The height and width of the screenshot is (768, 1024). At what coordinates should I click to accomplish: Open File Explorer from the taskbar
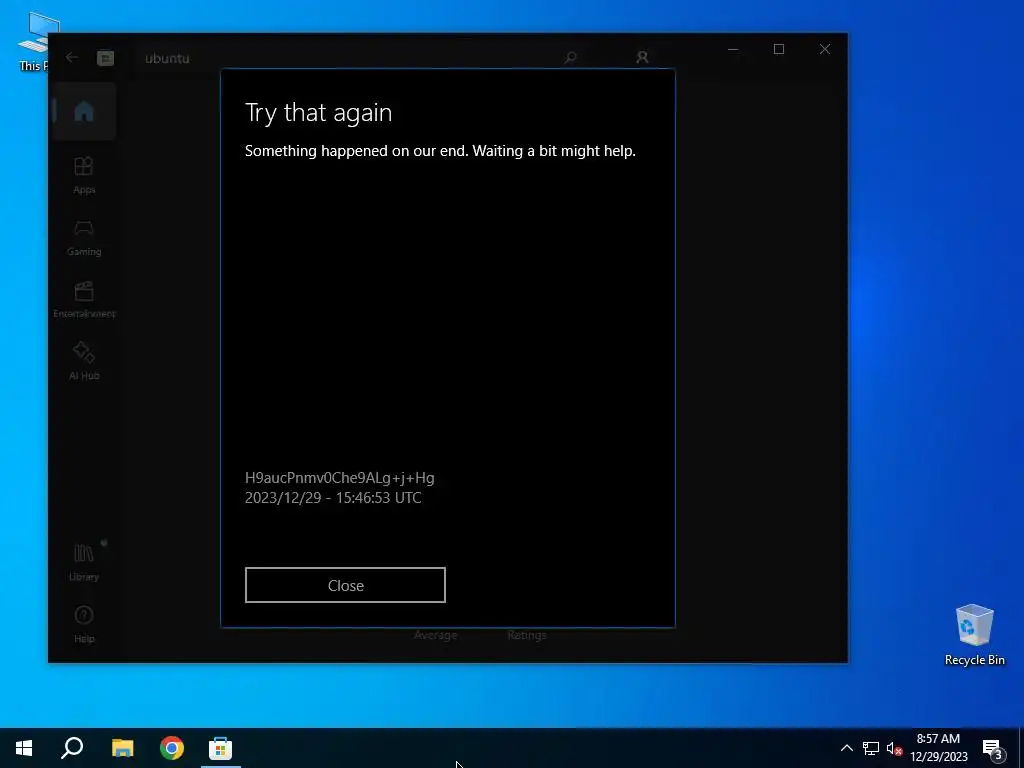tap(122, 748)
